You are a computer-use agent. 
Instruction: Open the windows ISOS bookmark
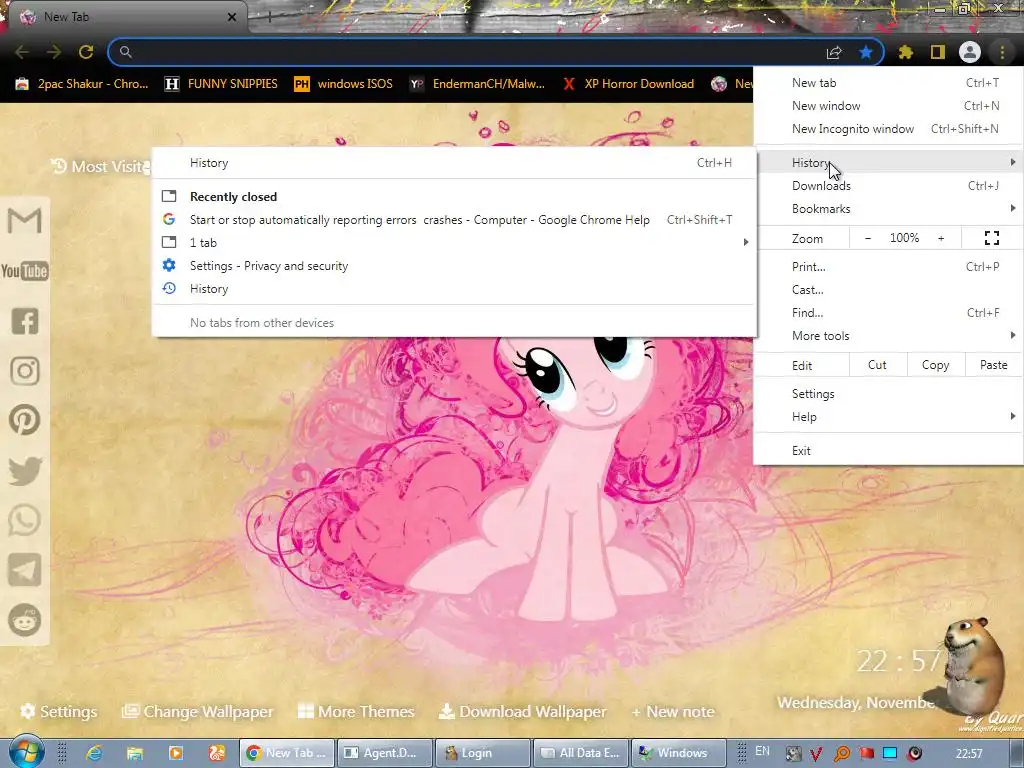pyautogui.click(x=344, y=84)
